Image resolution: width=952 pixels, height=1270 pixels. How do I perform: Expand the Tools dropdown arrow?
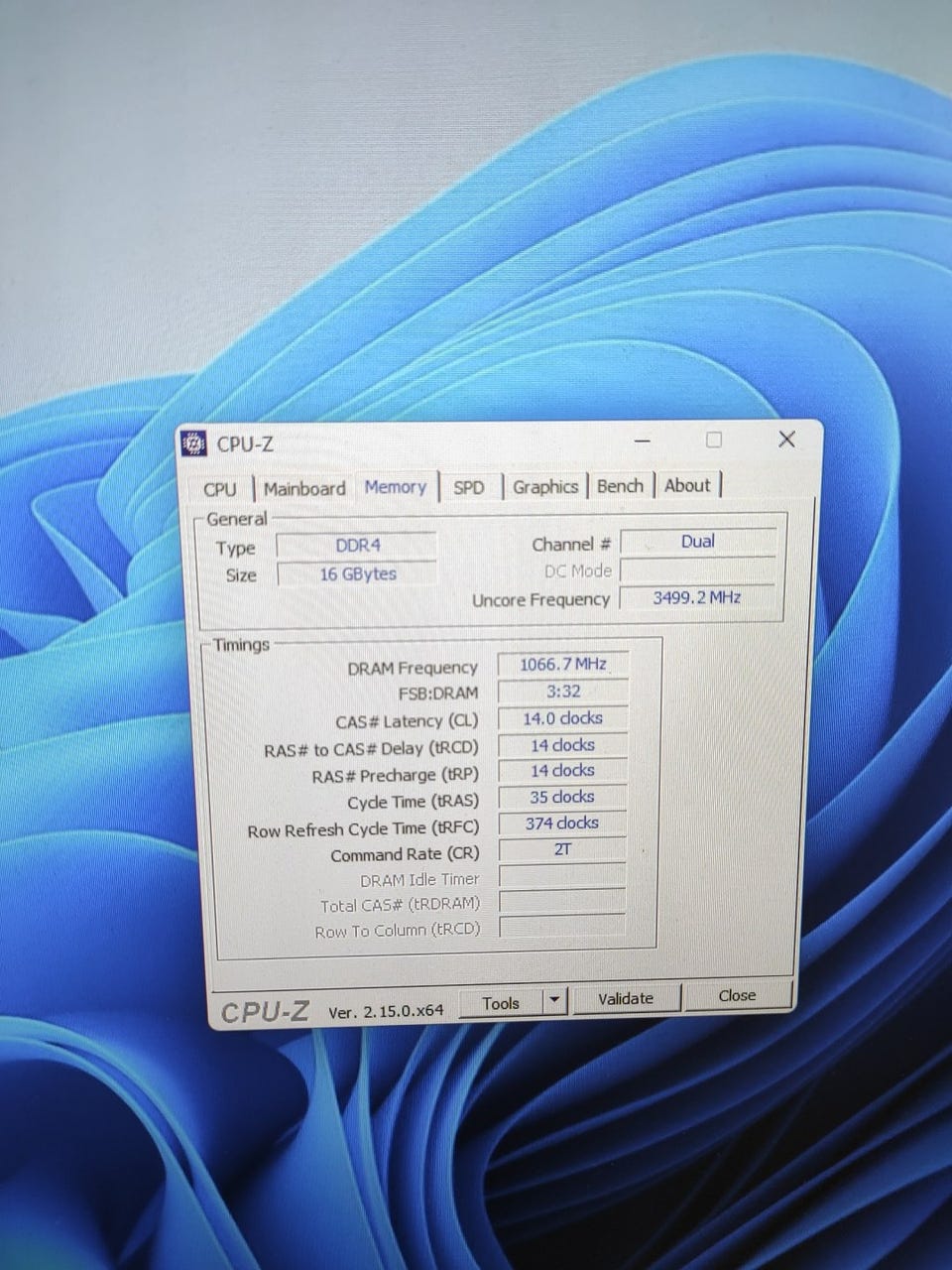(555, 1001)
